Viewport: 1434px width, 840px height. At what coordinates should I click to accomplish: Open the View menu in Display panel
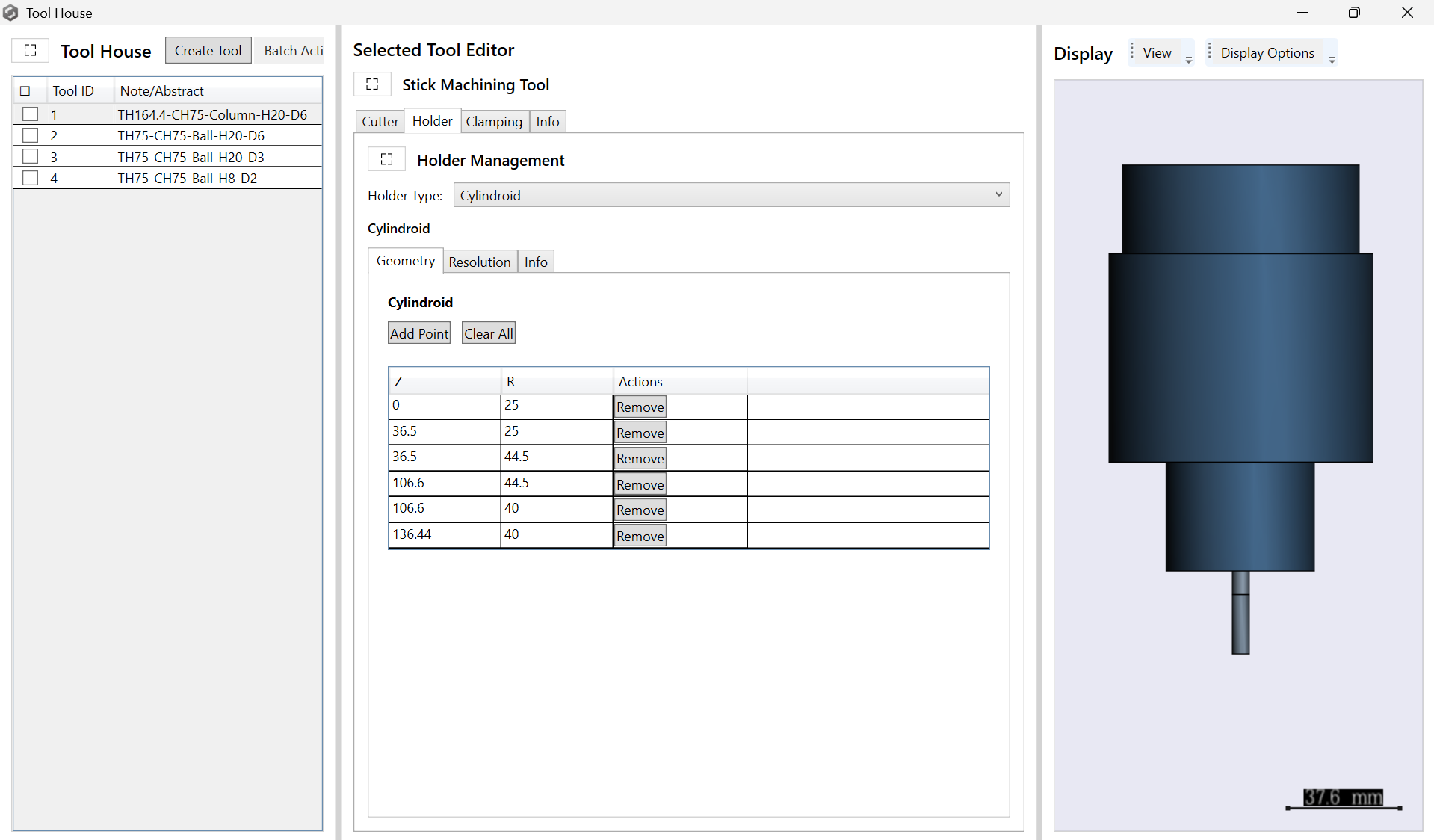[x=1156, y=53]
